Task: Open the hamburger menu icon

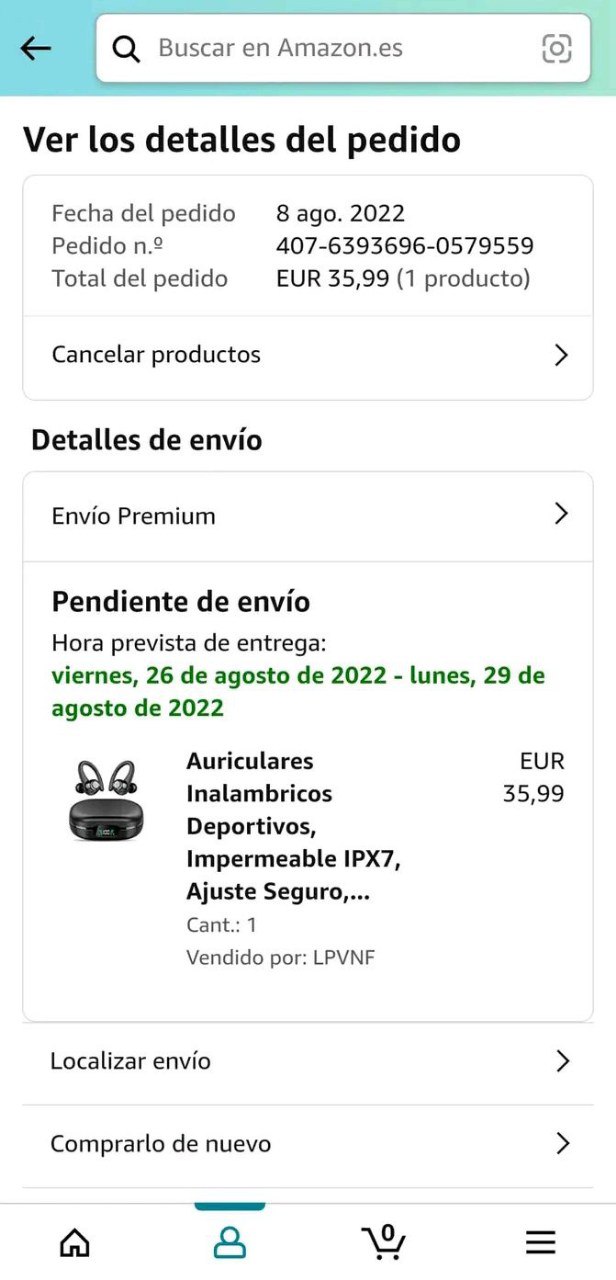Action: click(x=541, y=1243)
